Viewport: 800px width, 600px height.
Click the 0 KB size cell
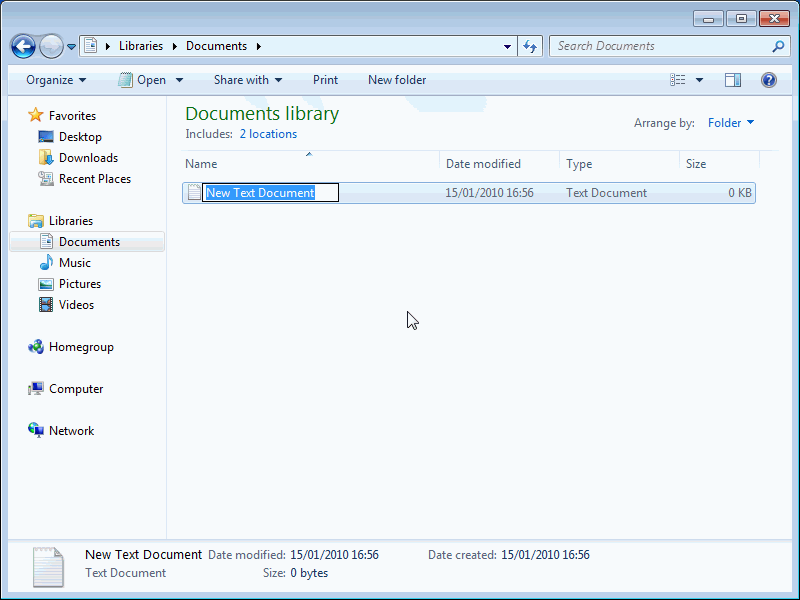click(x=740, y=193)
